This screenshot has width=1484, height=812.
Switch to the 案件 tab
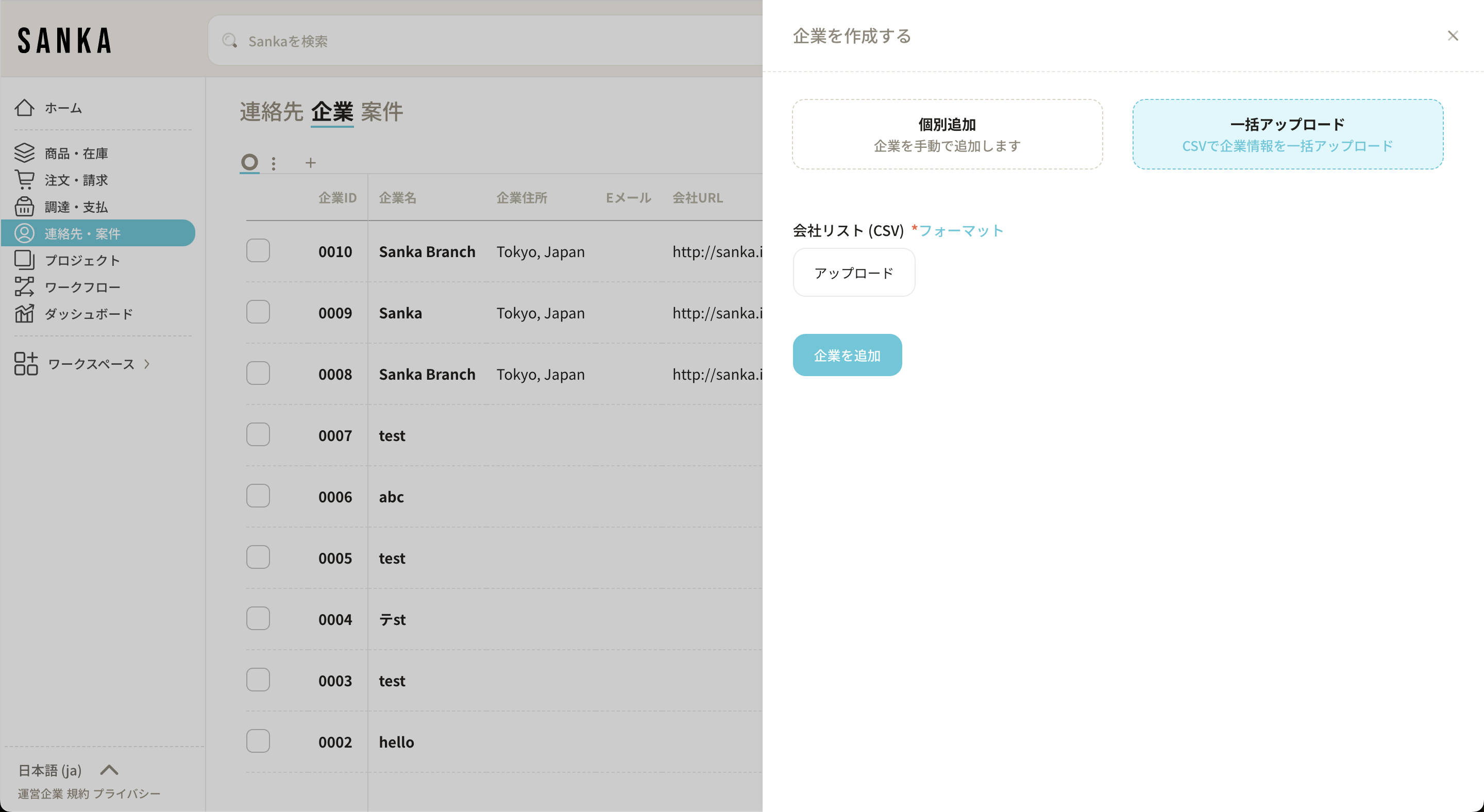pyautogui.click(x=381, y=112)
